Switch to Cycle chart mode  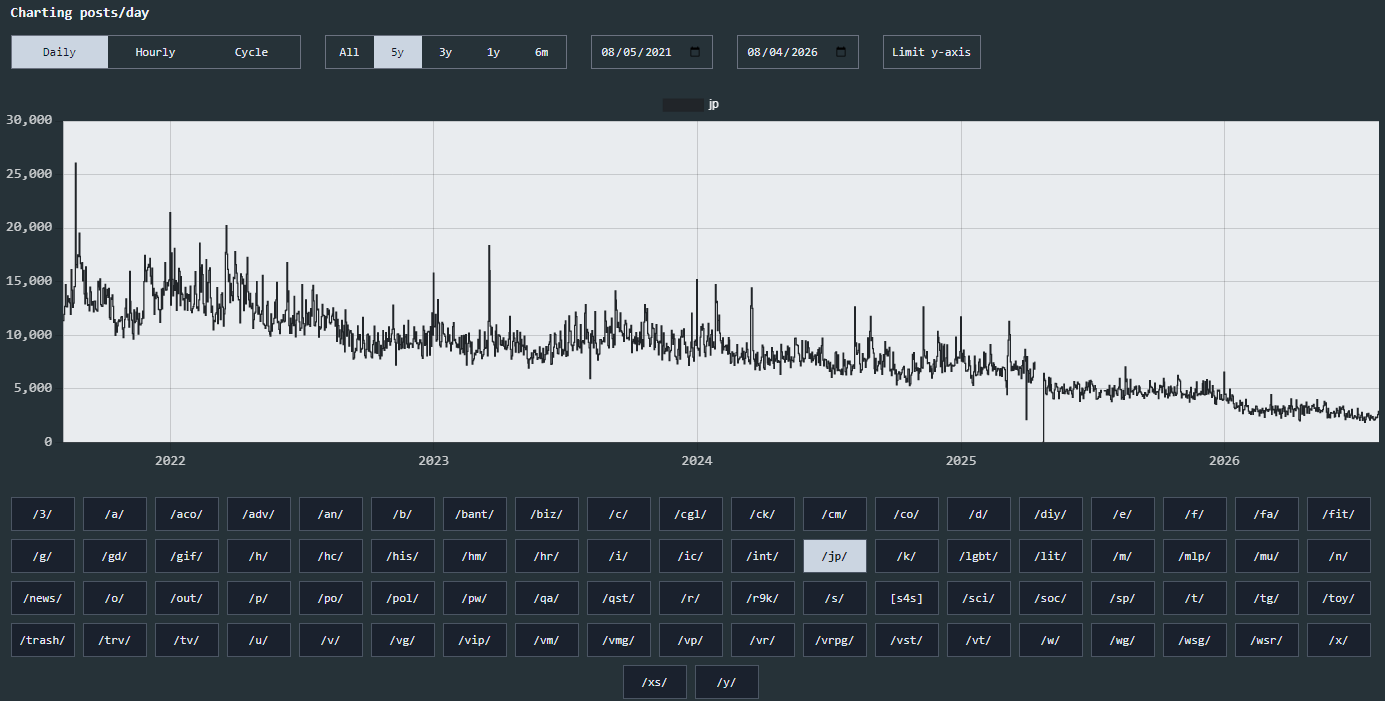point(251,52)
